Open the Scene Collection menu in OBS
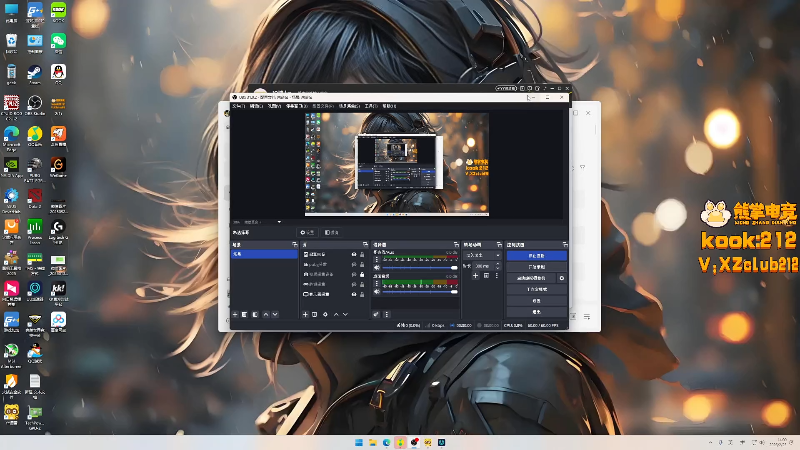Viewport: 800px width, 450px height. [x=349, y=106]
